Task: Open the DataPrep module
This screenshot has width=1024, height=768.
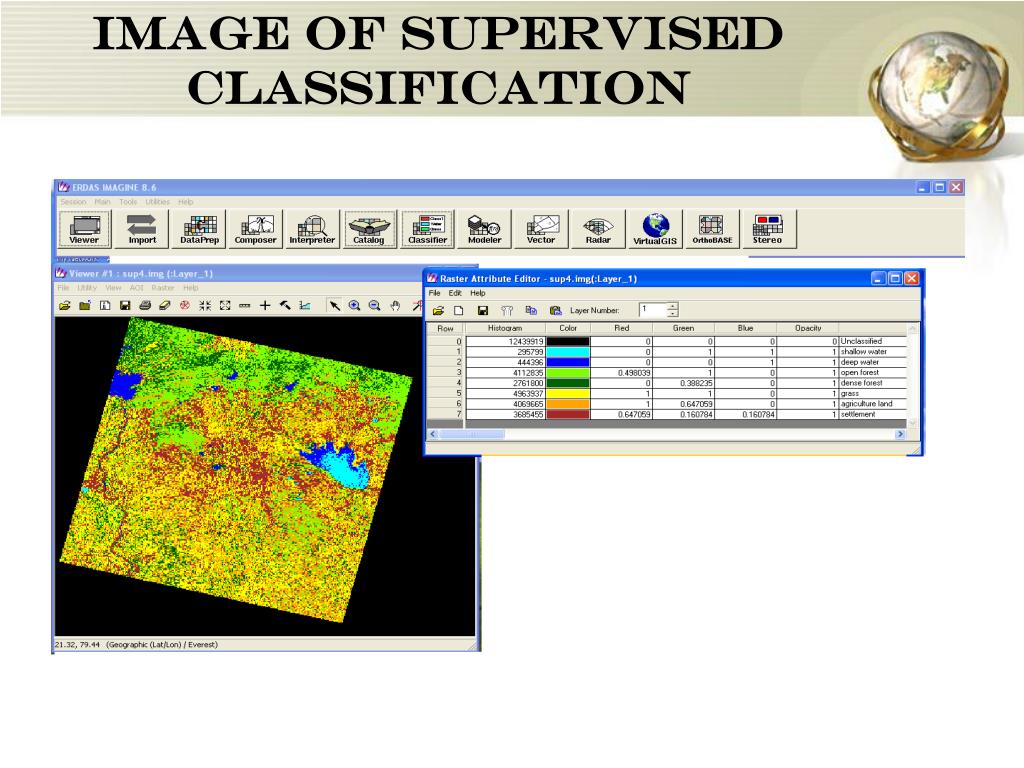Action: [x=199, y=229]
